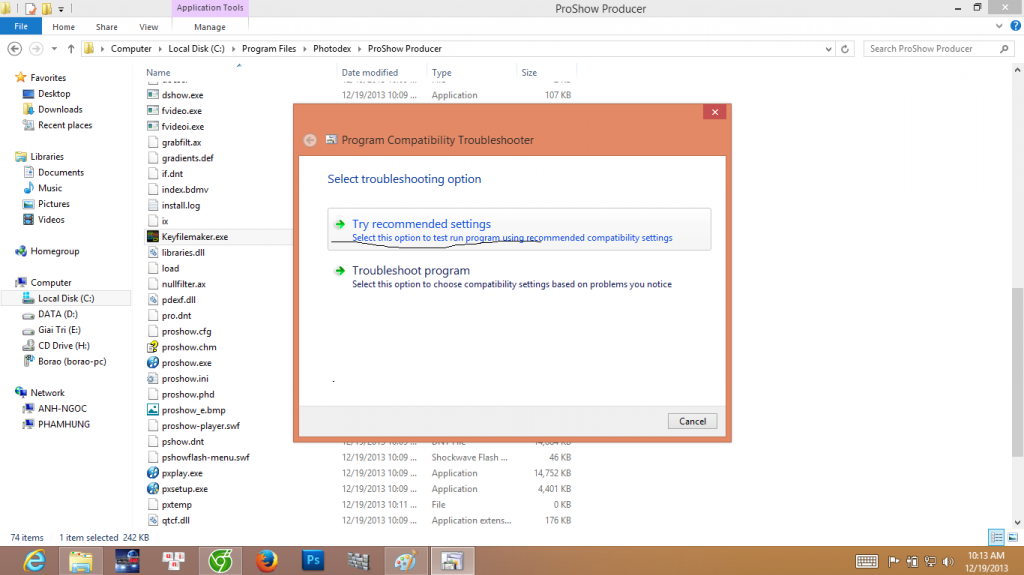Open Homegroup in the navigation pane
Screen dimensions: 1024x575
click(54, 251)
